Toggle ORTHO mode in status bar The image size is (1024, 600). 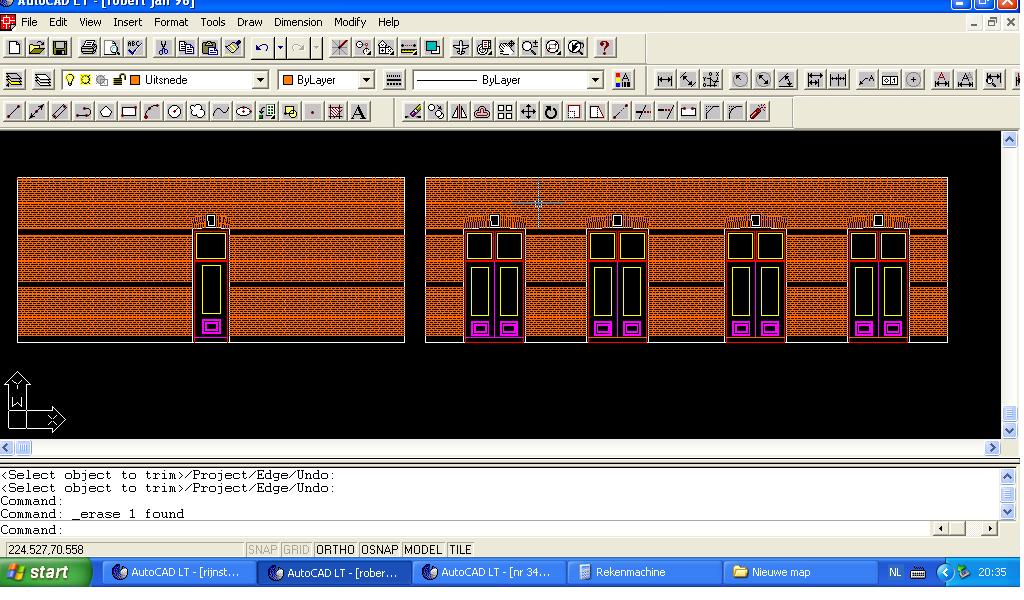(335, 550)
